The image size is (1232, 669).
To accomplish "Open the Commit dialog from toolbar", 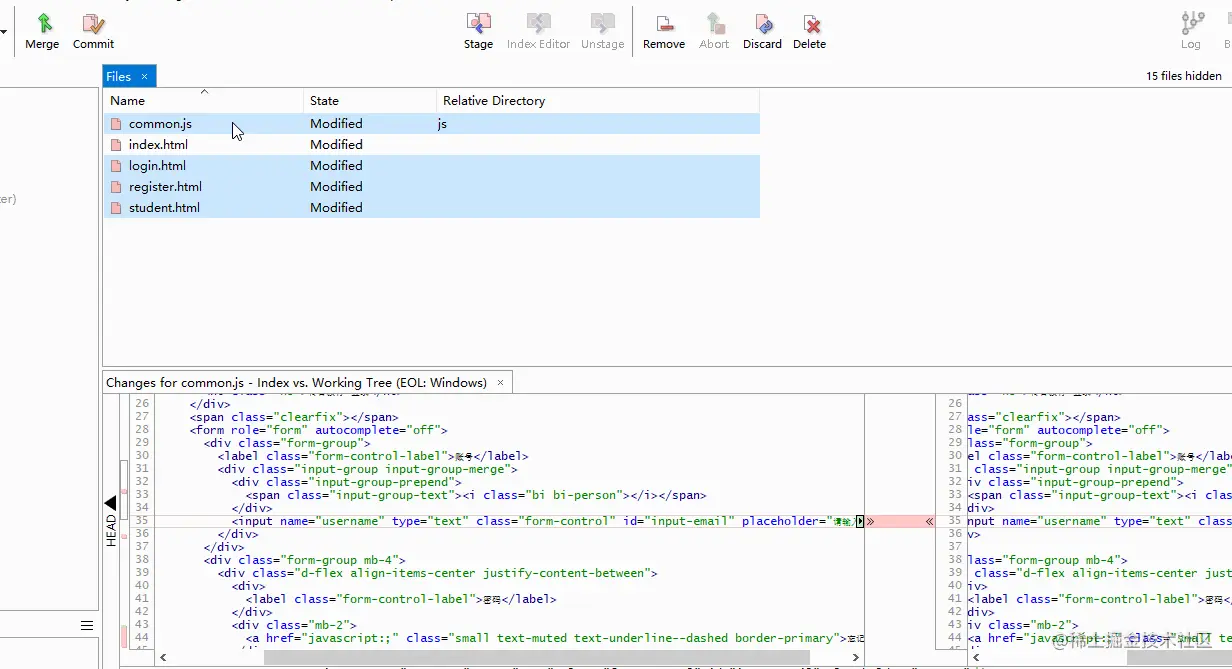I will pyautogui.click(x=93, y=31).
